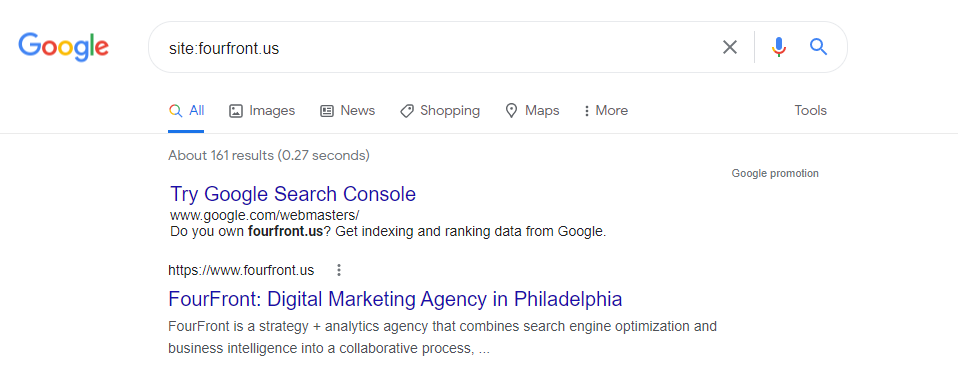The height and width of the screenshot is (382, 958).
Task: Click the Images tab picture icon
Action: [x=236, y=111]
